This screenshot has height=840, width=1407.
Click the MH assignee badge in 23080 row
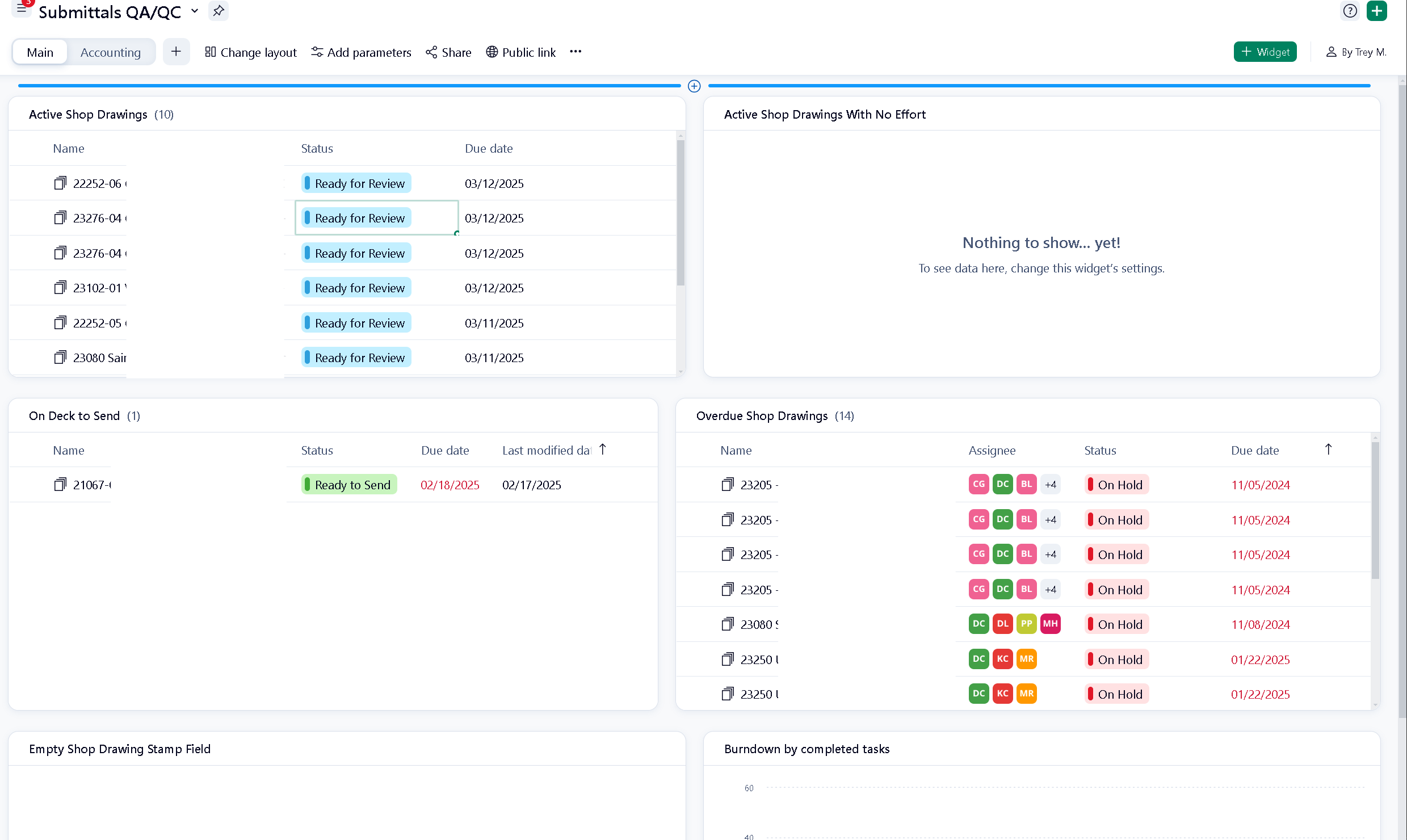click(x=1050, y=624)
